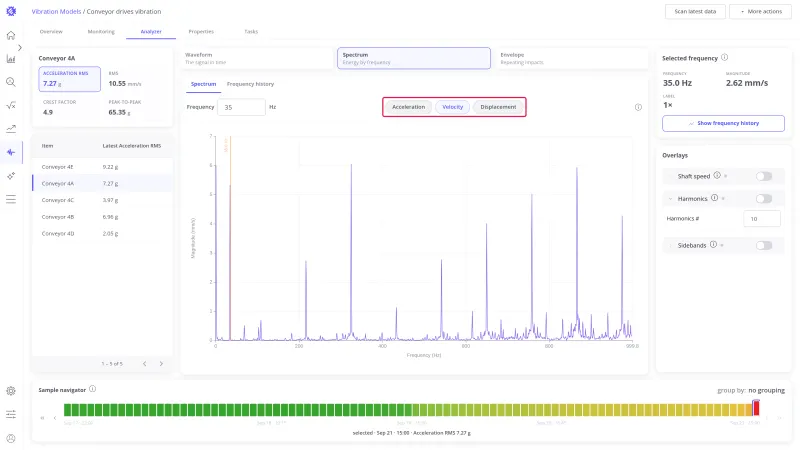The width and height of the screenshot is (800, 450).
Task: Expand the sidebar with the chevron
Action: pyautogui.click(x=20, y=47)
